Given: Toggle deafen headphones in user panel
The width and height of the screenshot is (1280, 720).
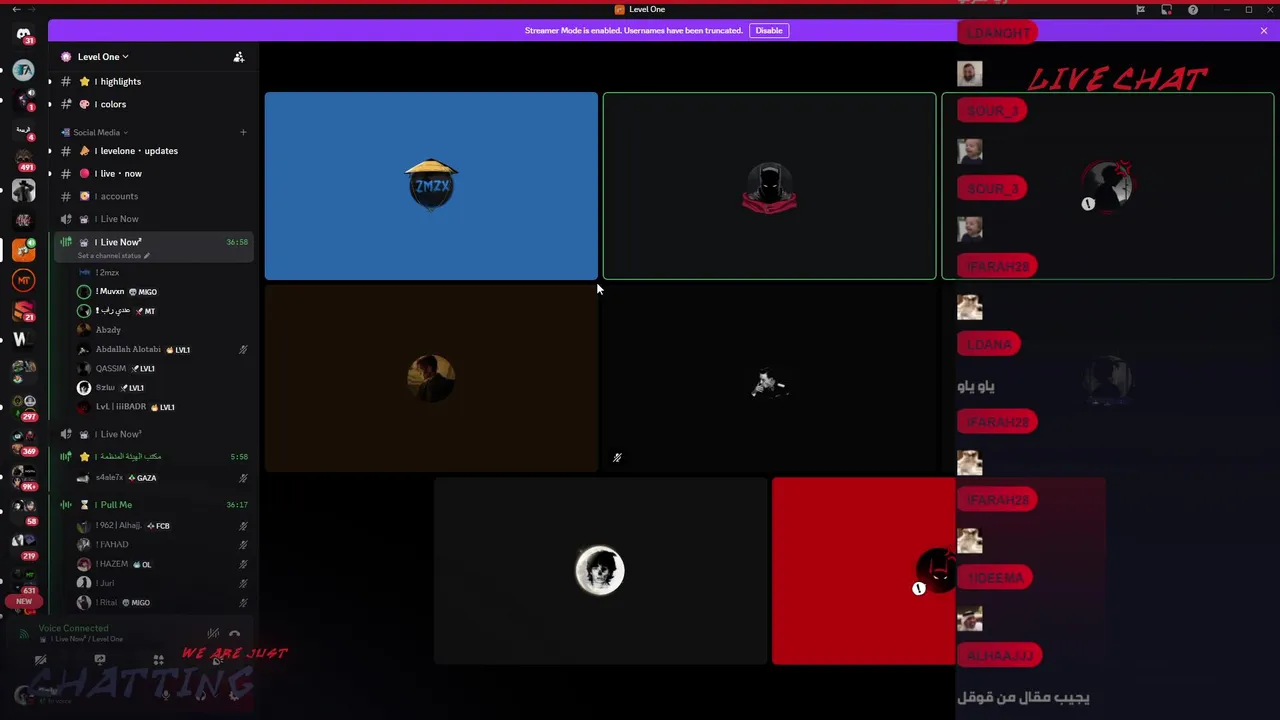Looking at the screenshot, I should pyautogui.click(x=200, y=694).
